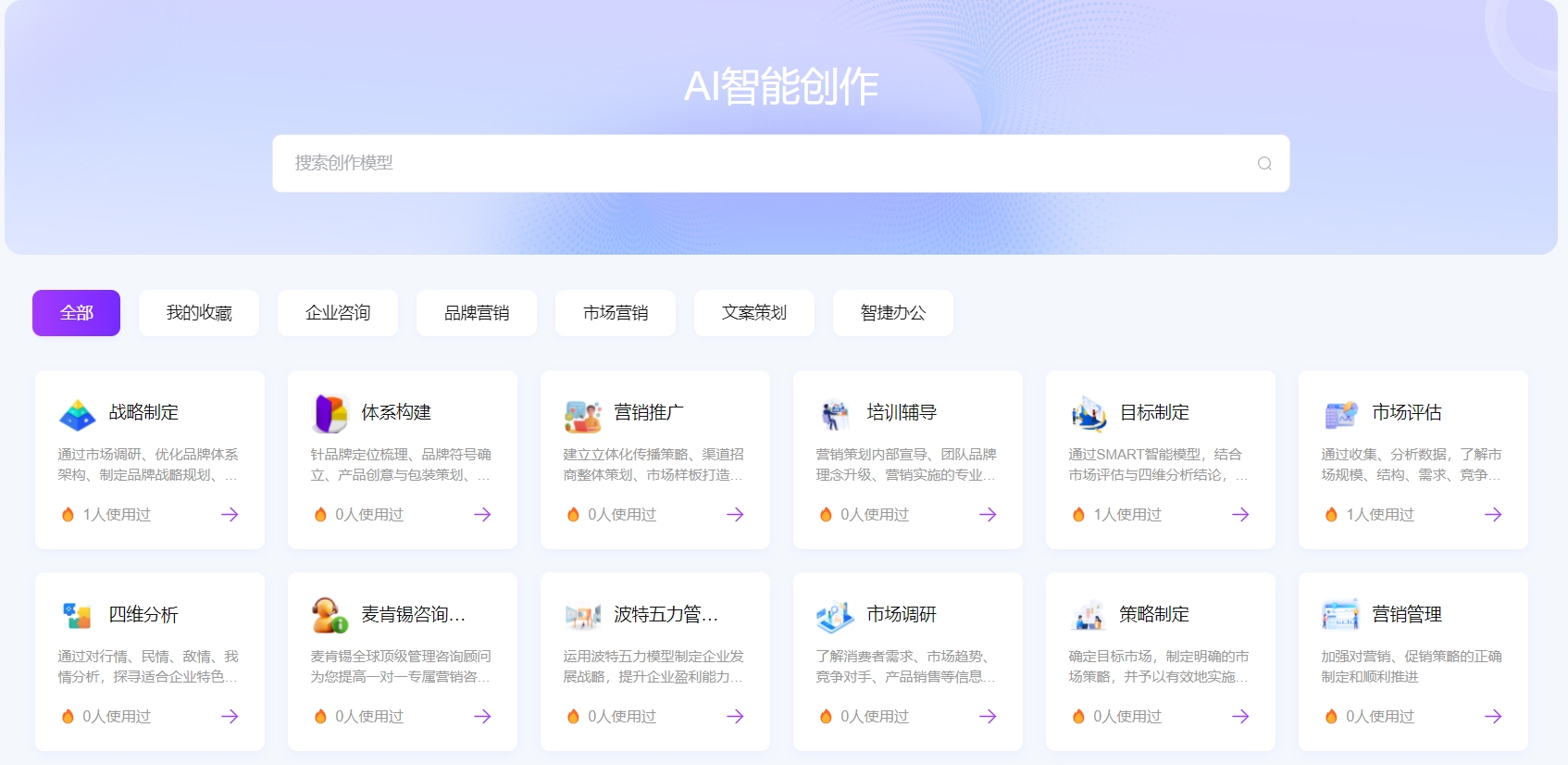
Task: Click the 营销管理 card icon
Action: pyautogui.click(x=1341, y=616)
